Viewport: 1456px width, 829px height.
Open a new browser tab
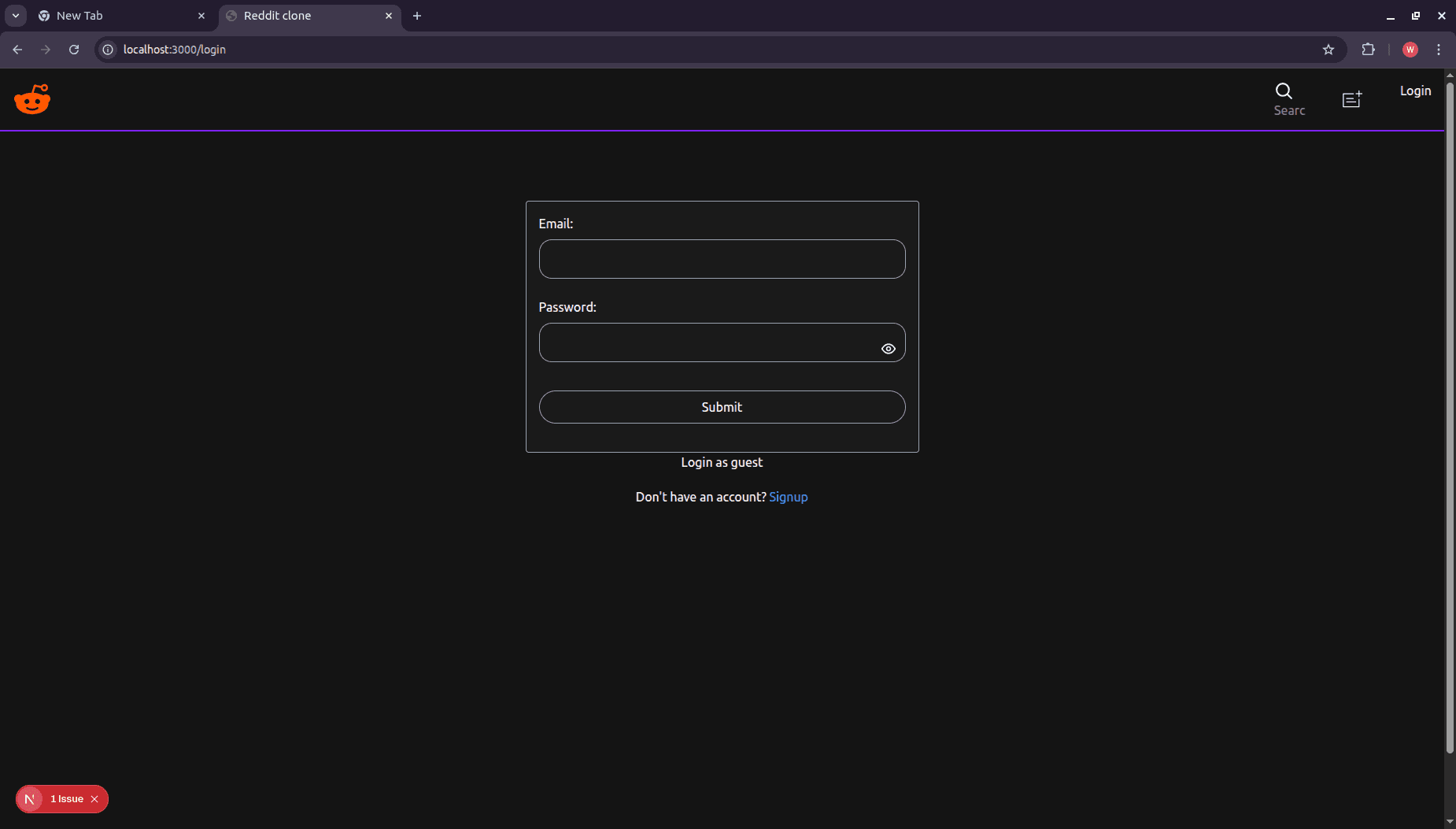(417, 16)
